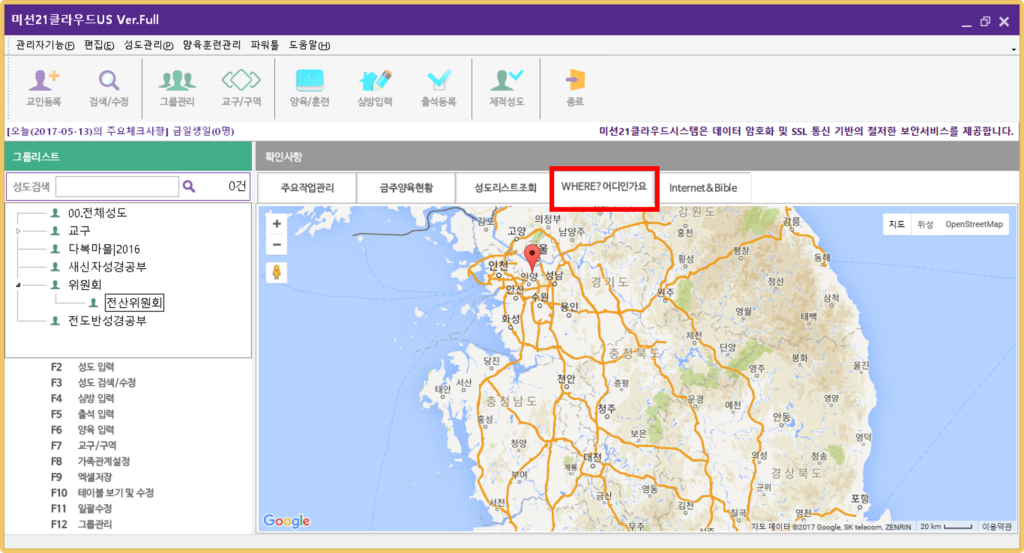Screen dimensions: 1024x553
Task: Select 새신자성경공부 group
Action: (107, 266)
